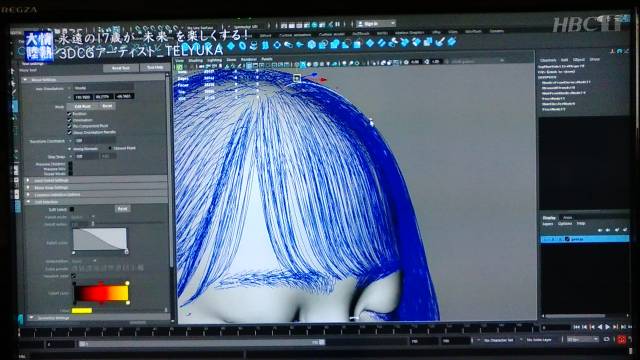Select the Closest Point radio button
The height and width of the screenshot is (360, 640).
click(110, 148)
